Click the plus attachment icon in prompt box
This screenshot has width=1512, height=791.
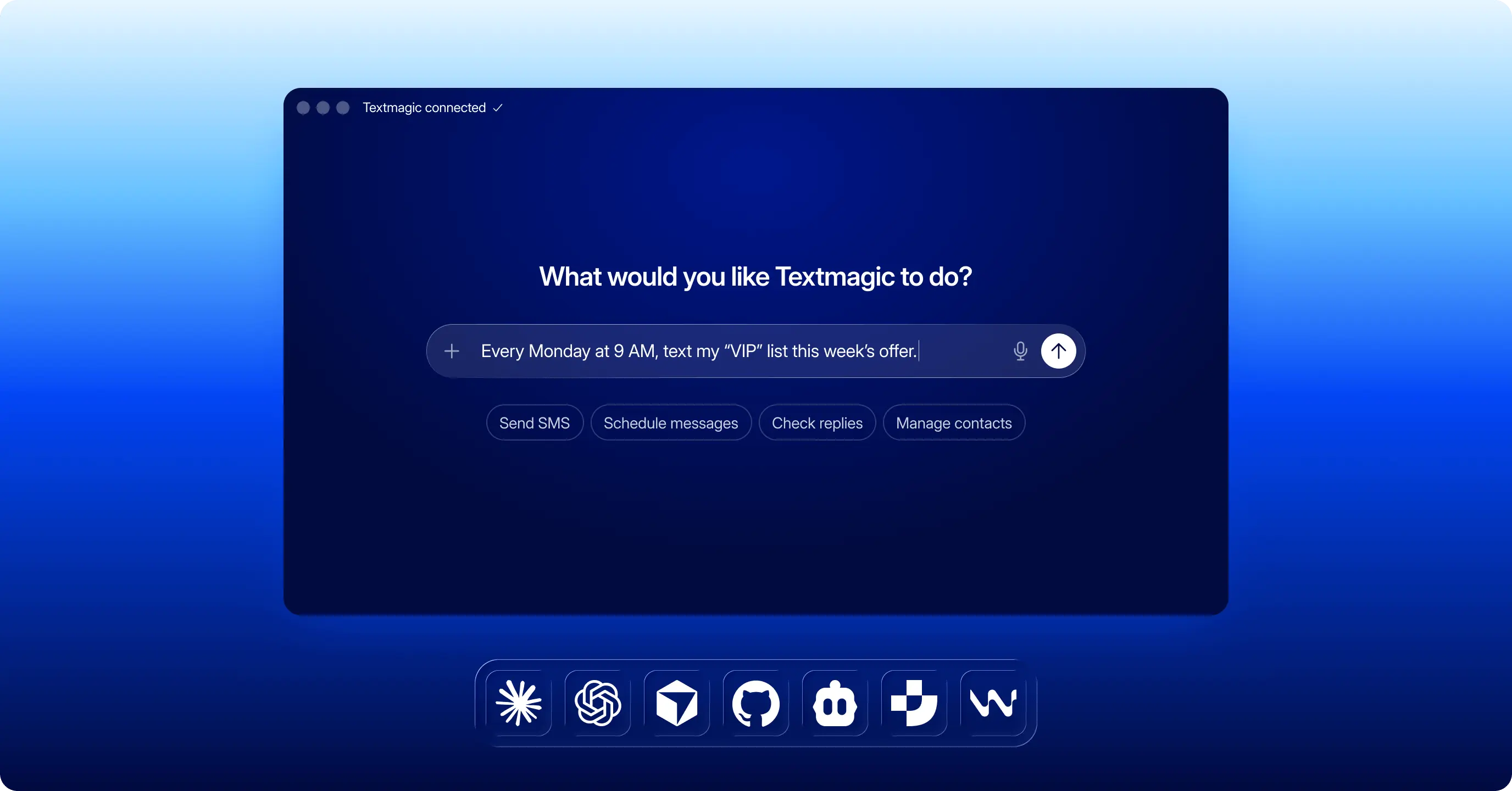tap(452, 351)
